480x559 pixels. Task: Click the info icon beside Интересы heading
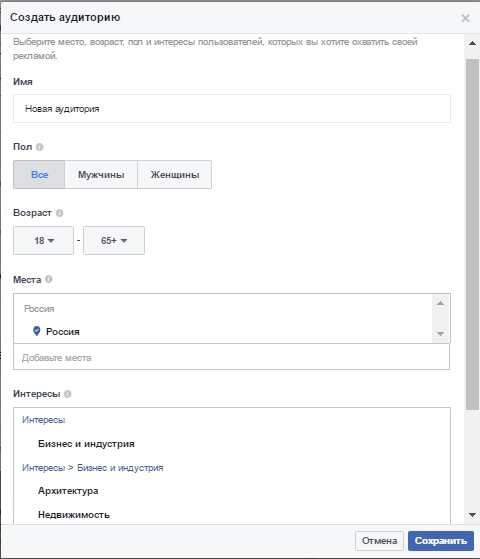(x=67, y=394)
